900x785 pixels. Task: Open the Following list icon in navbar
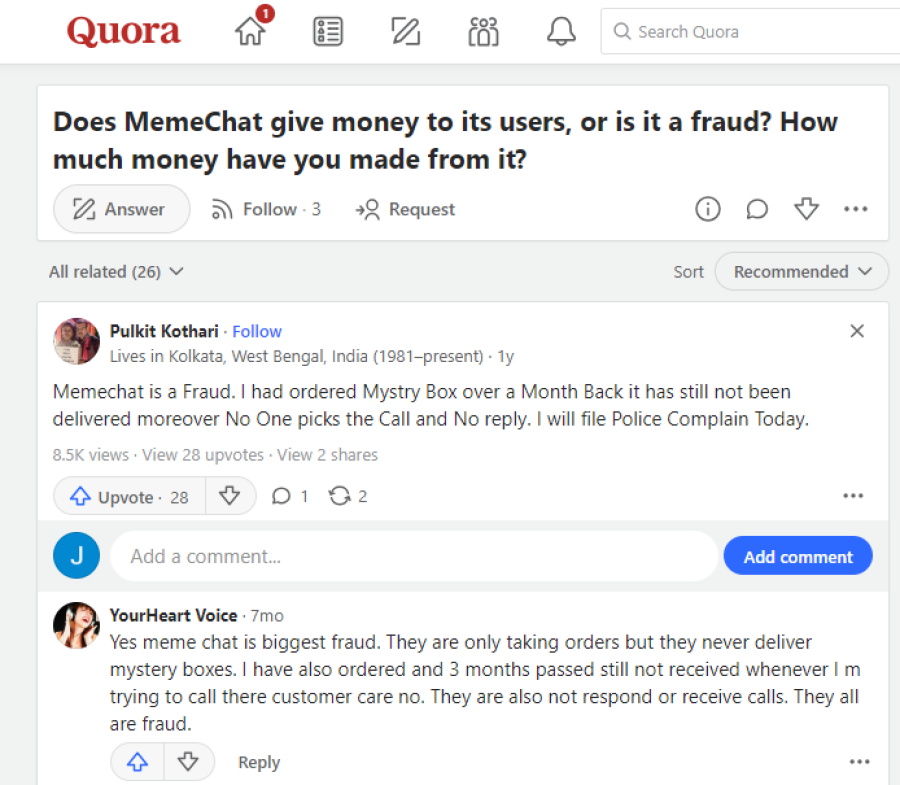(x=328, y=31)
